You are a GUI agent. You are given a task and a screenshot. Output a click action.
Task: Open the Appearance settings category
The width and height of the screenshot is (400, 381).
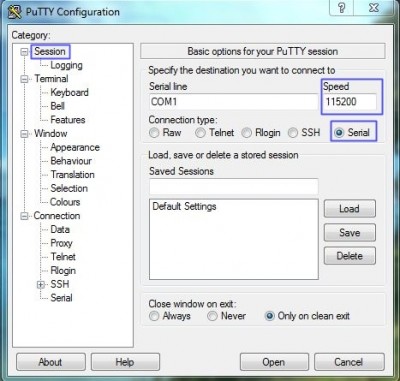coord(75,147)
